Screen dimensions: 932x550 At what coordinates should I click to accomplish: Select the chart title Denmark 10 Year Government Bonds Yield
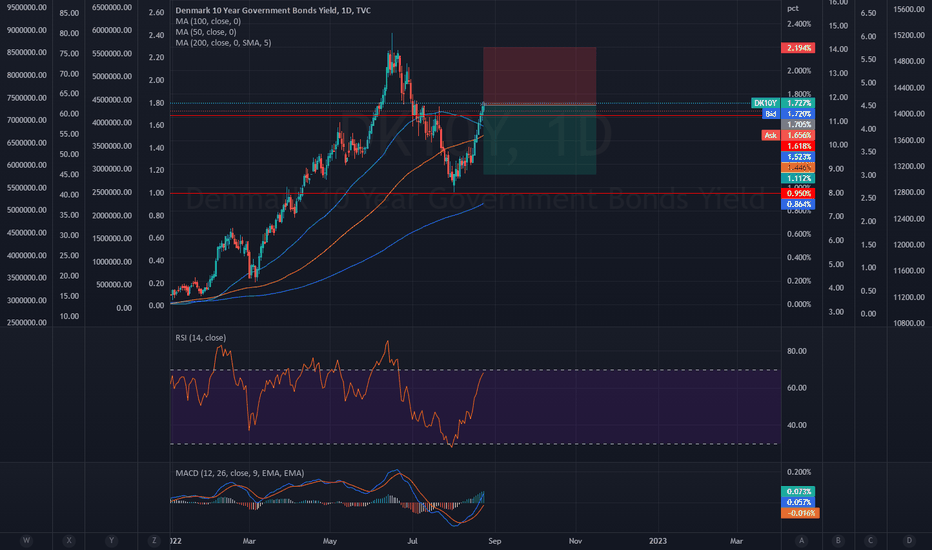(x=273, y=10)
